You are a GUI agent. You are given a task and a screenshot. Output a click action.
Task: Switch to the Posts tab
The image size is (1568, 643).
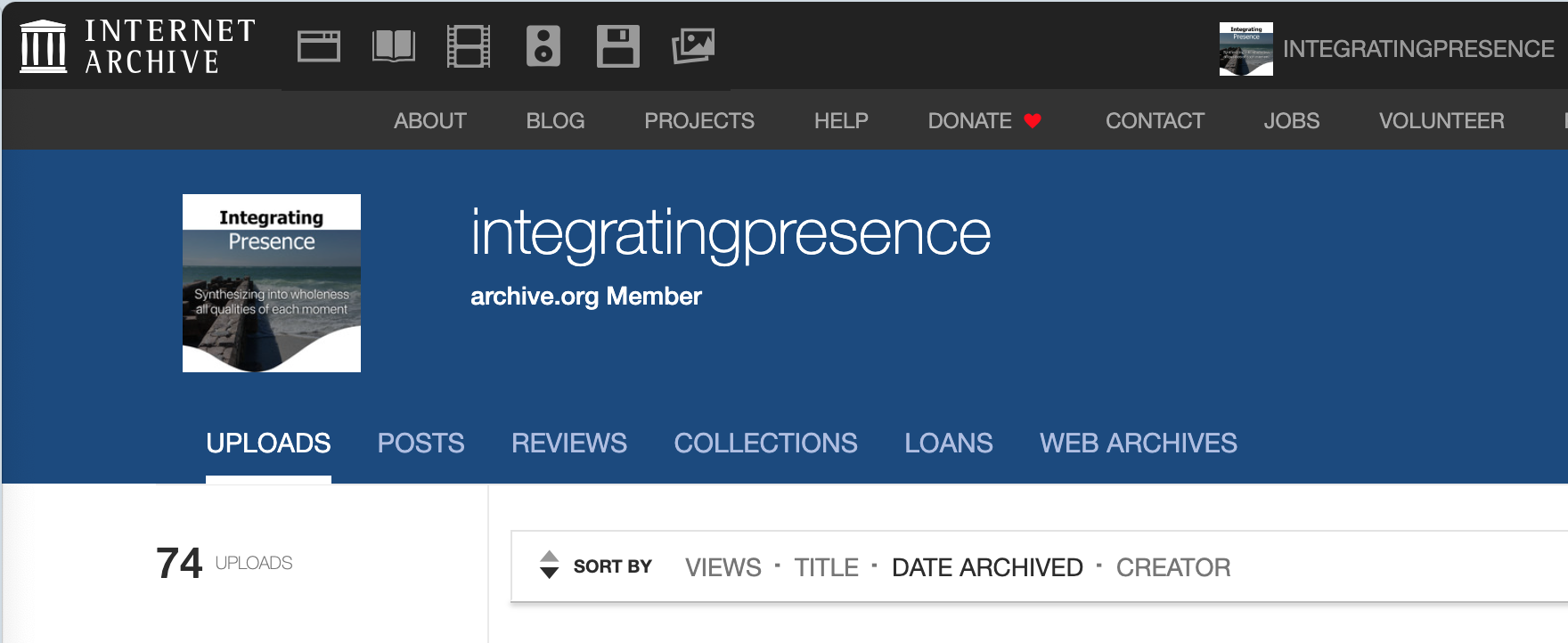point(421,443)
